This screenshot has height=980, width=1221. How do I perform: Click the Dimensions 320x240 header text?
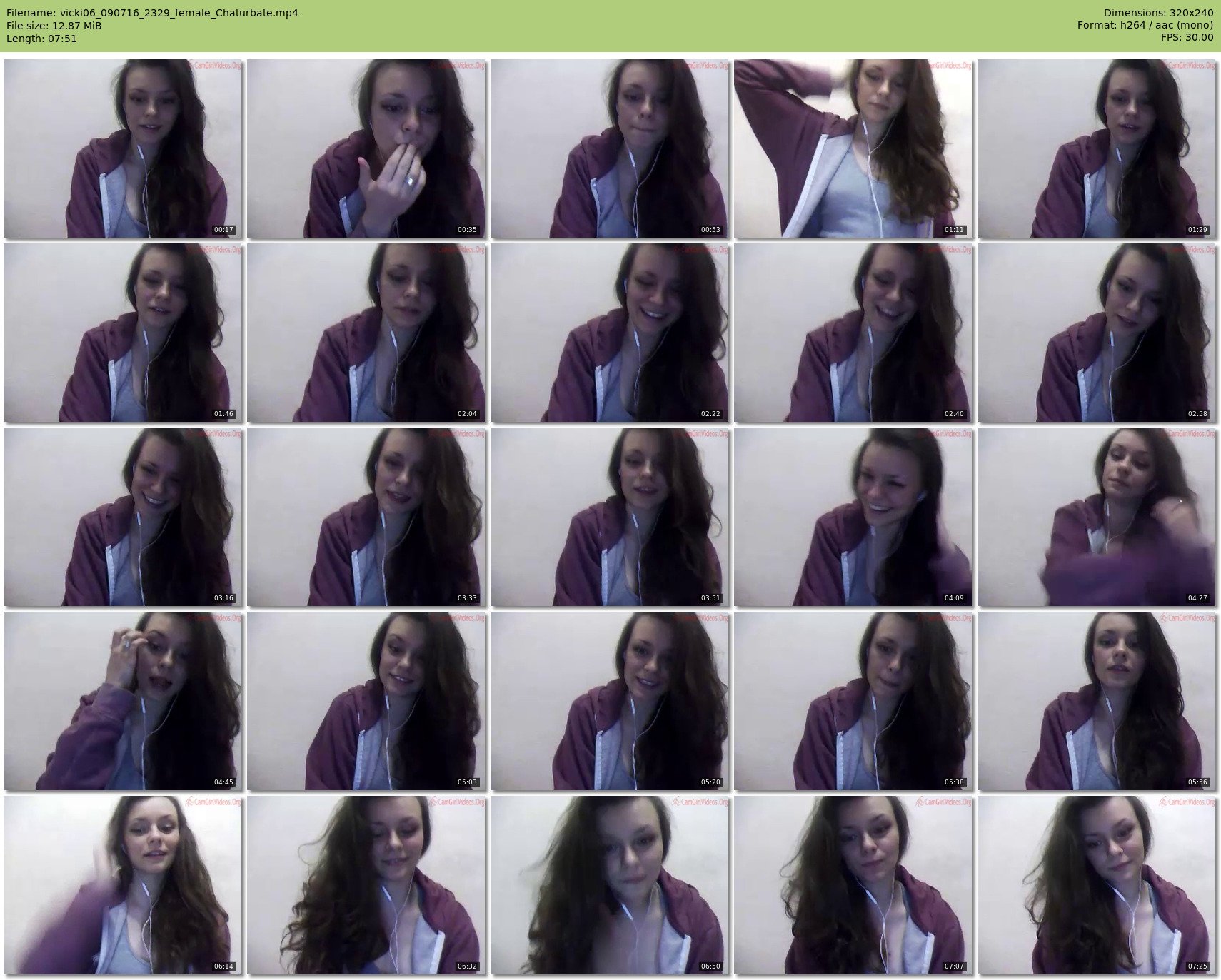coord(1158,13)
